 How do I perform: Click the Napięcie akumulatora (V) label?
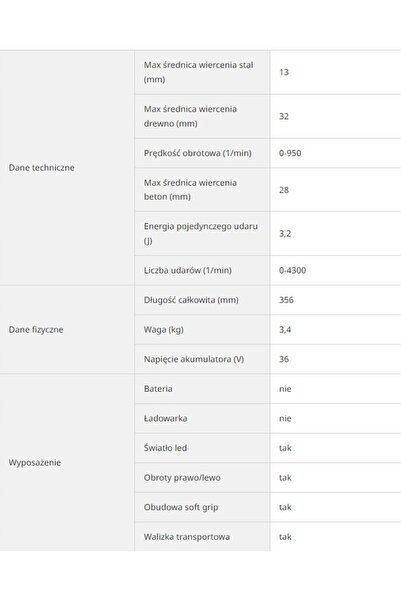click(x=194, y=359)
